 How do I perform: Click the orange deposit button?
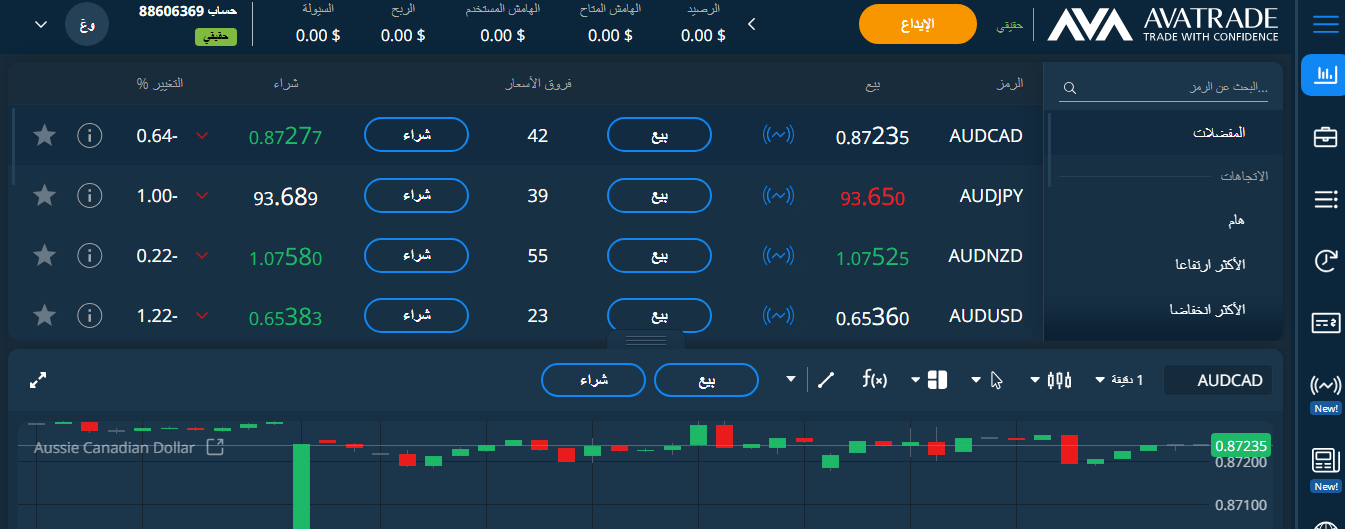point(917,24)
